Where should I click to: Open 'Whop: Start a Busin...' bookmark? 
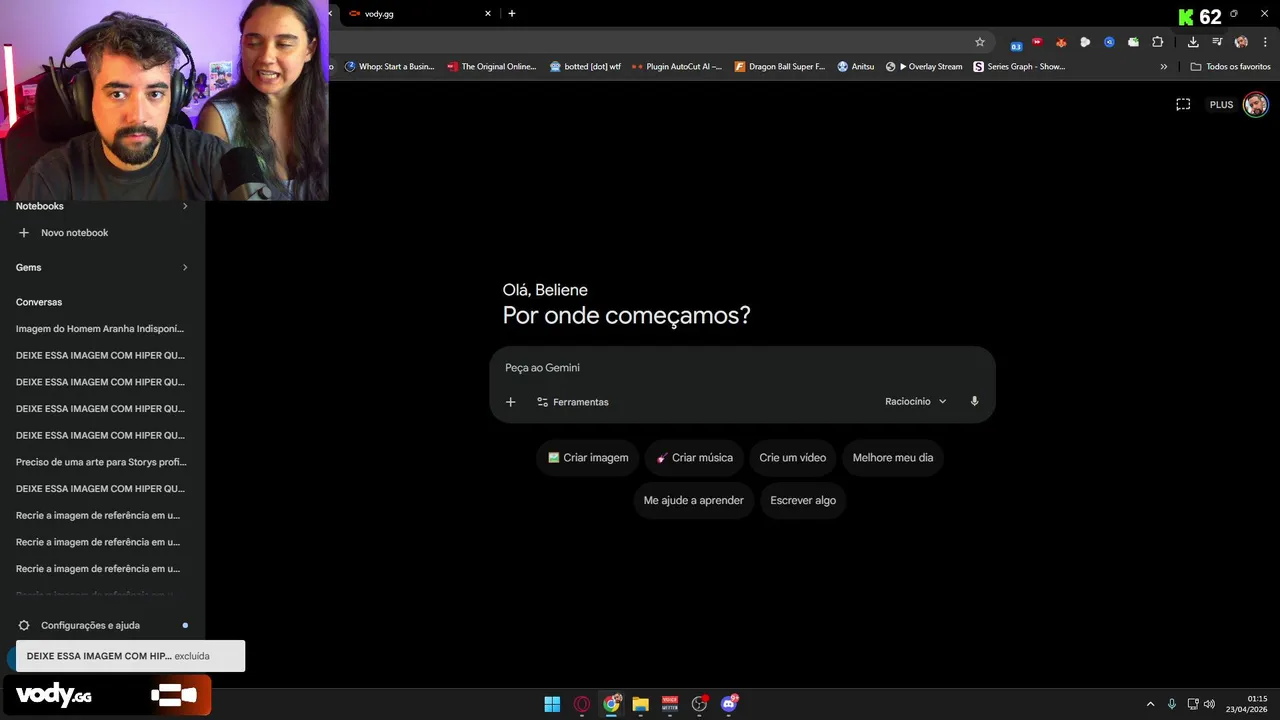pyautogui.click(x=389, y=67)
